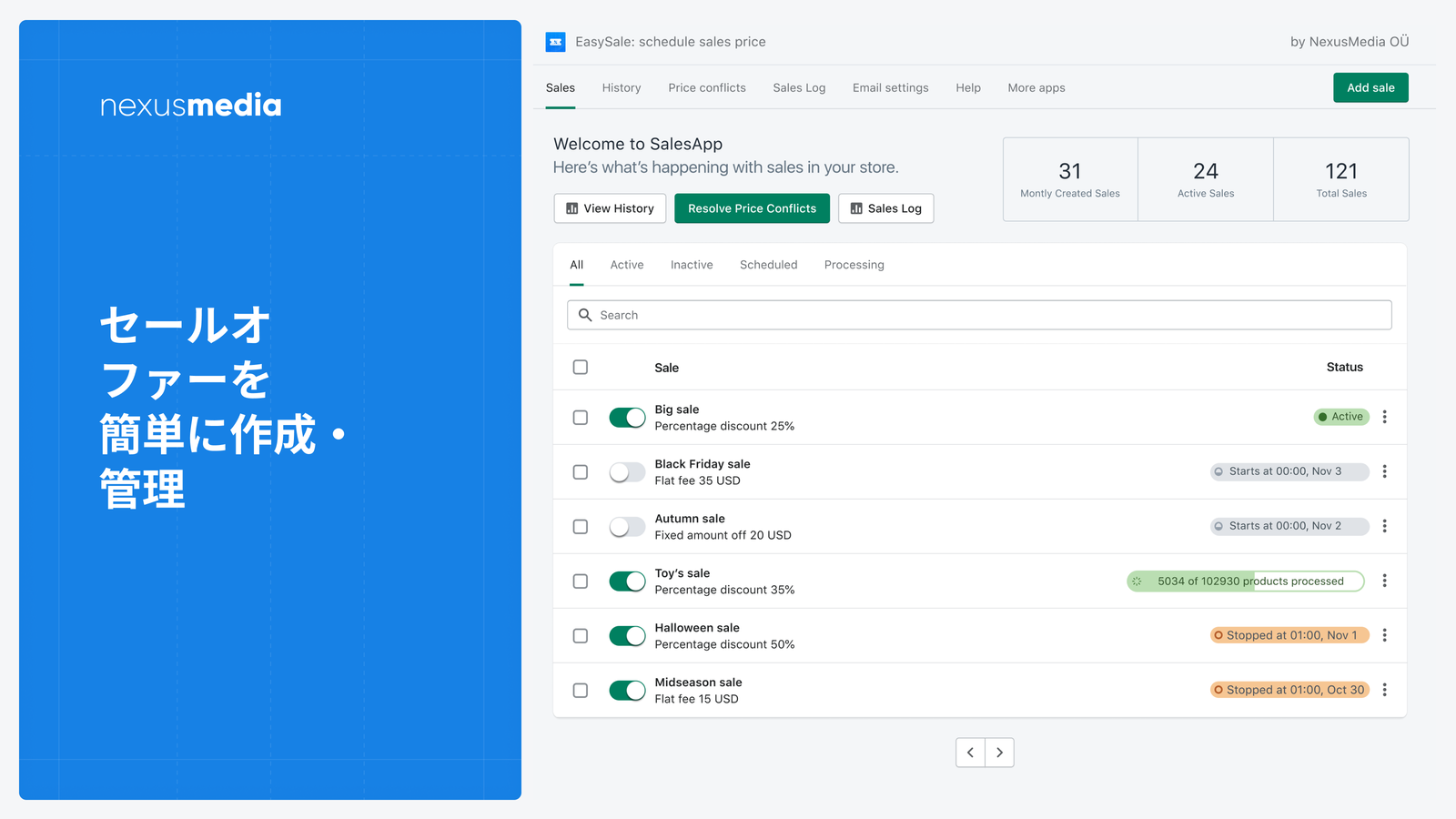Click the Active Sales stat card

[1206, 179]
